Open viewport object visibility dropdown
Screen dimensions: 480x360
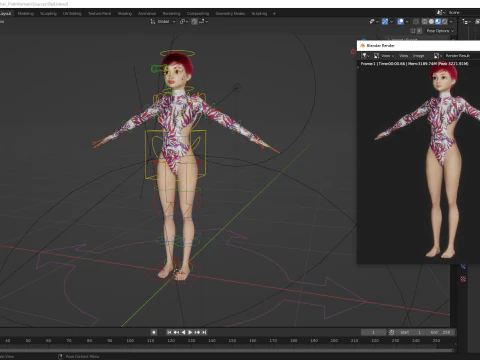374,21
